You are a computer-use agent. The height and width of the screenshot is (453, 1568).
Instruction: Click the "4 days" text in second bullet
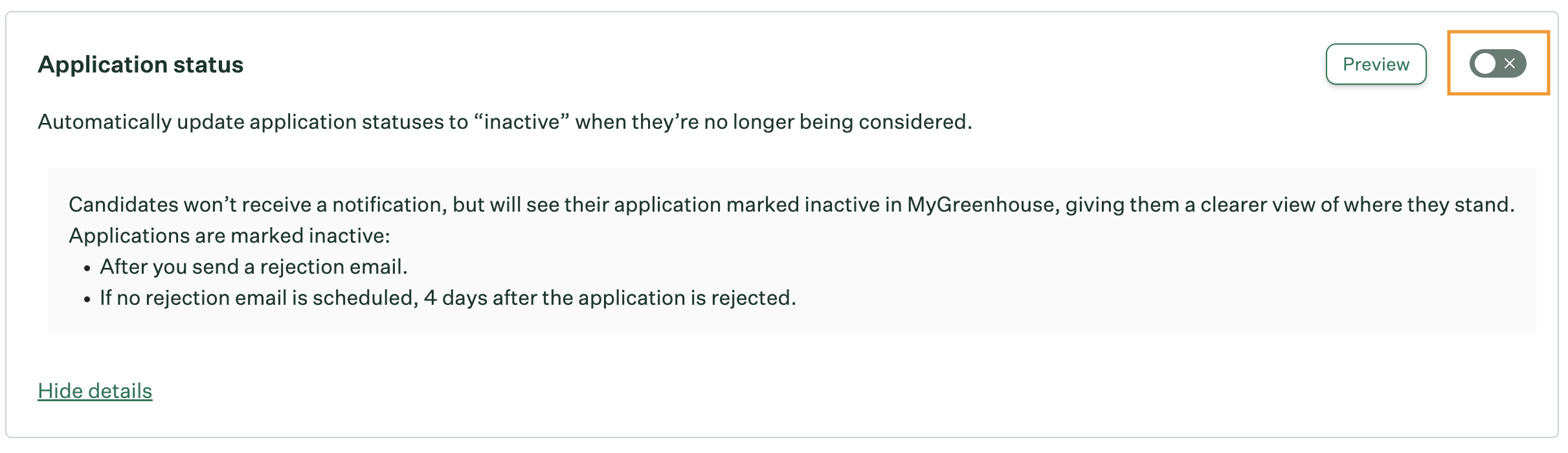(454, 298)
